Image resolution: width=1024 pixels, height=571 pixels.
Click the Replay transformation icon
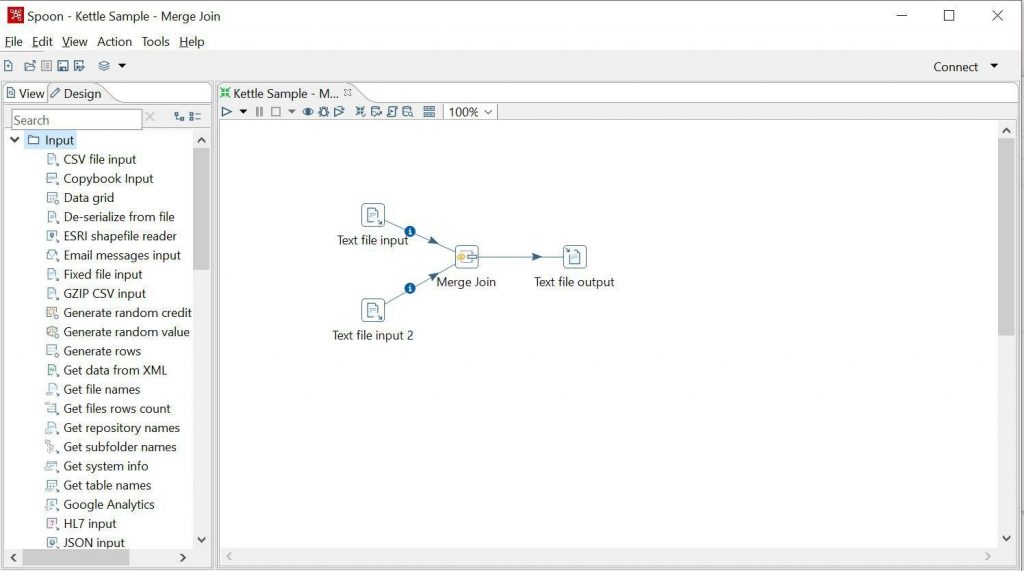tap(339, 112)
